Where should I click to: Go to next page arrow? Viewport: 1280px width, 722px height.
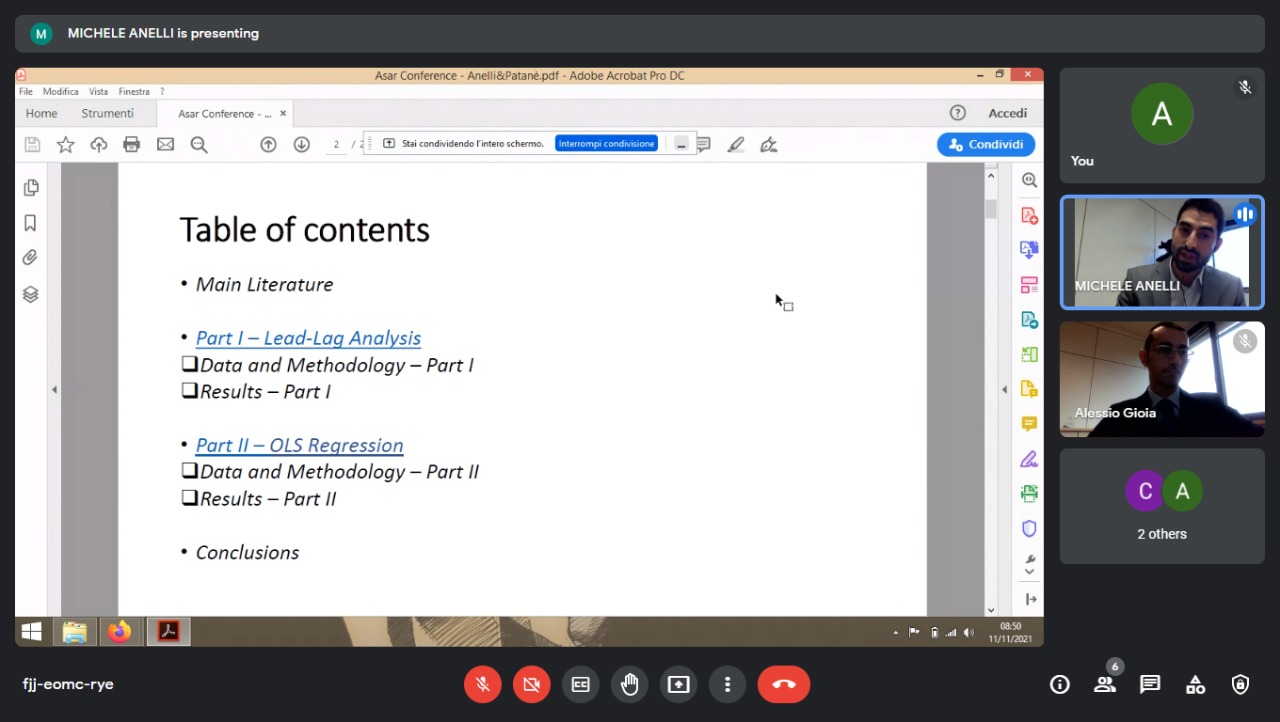pos(301,145)
